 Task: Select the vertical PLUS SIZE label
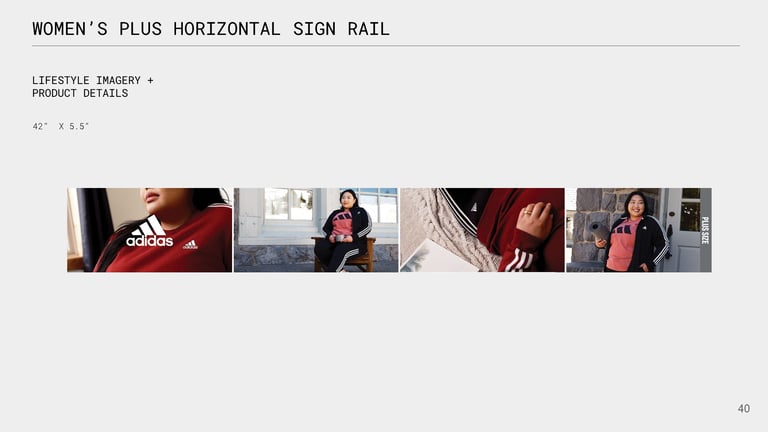pyautogui.click(x=705, y=230)
